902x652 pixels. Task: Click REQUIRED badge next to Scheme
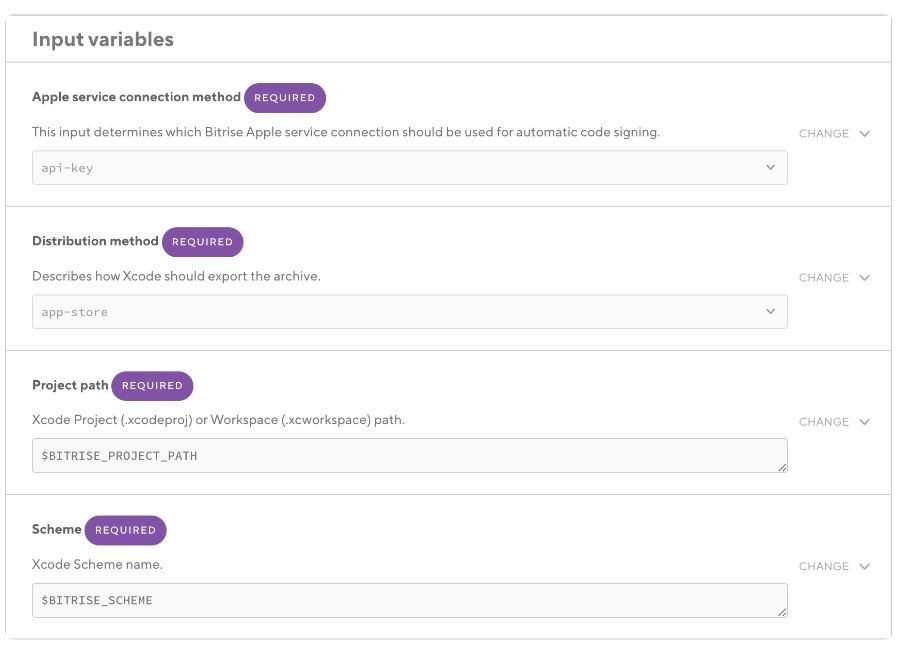click(125, 530)
